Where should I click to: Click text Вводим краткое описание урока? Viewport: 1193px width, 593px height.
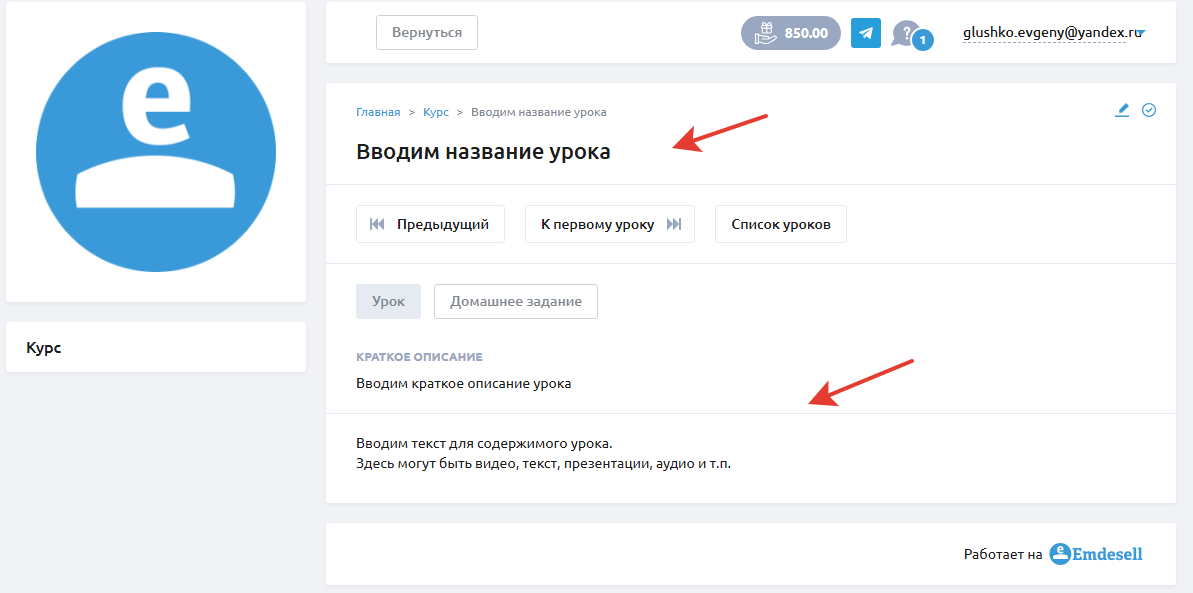(x=463, y=384)
